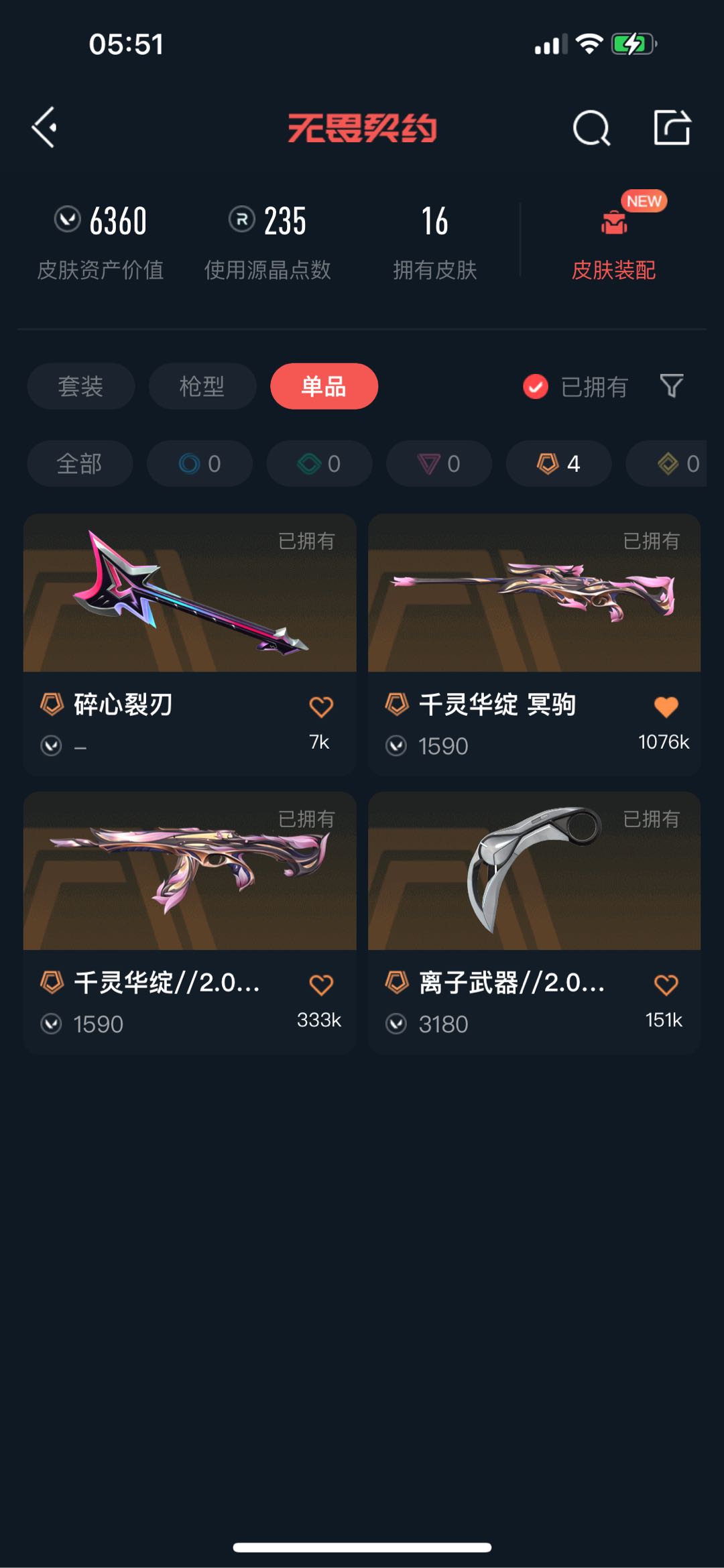Like the 离子武器//2.0 heart icon
724x1568 pixels.
coord(666,985)
